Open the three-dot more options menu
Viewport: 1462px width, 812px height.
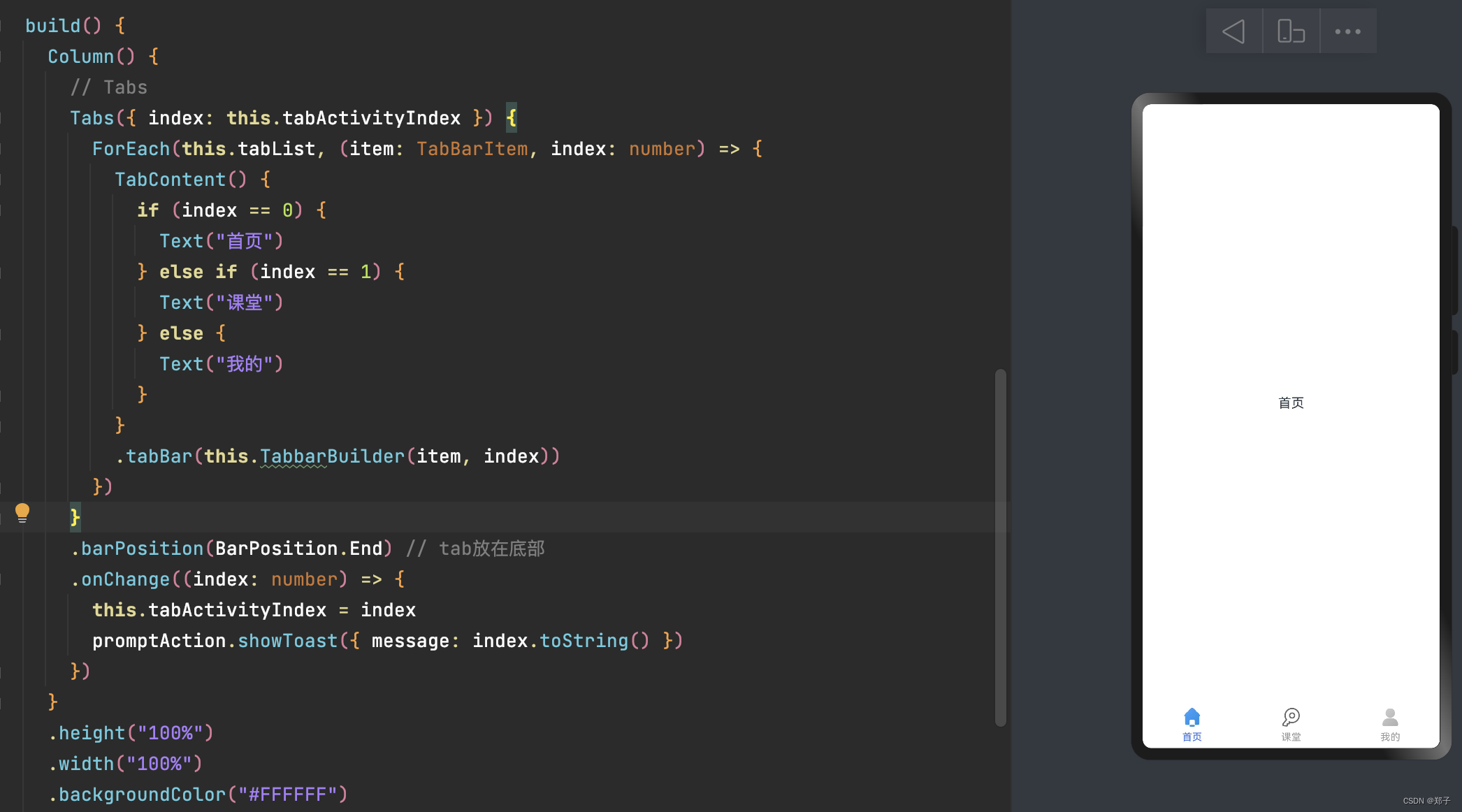[1347, 31]
